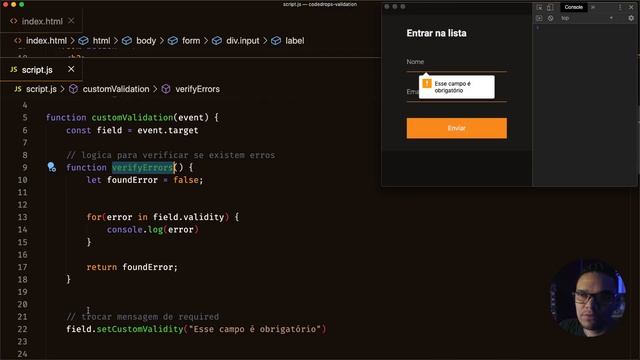
Task: Focus the Email input field
Action: pos(456,93)
